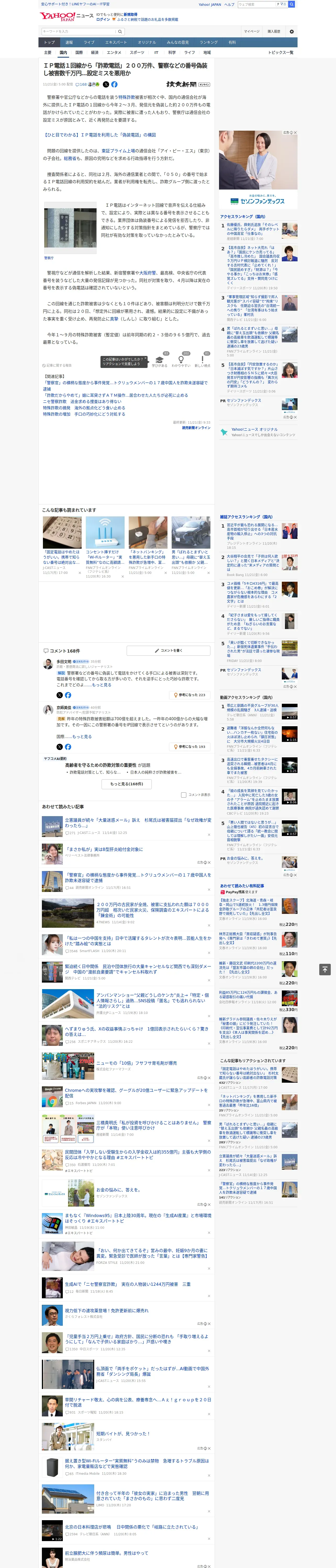The width and height of the screenshot is (336, 1568).
Task: Expand 多田文明's comment with もっと見る
Action: 102,685
